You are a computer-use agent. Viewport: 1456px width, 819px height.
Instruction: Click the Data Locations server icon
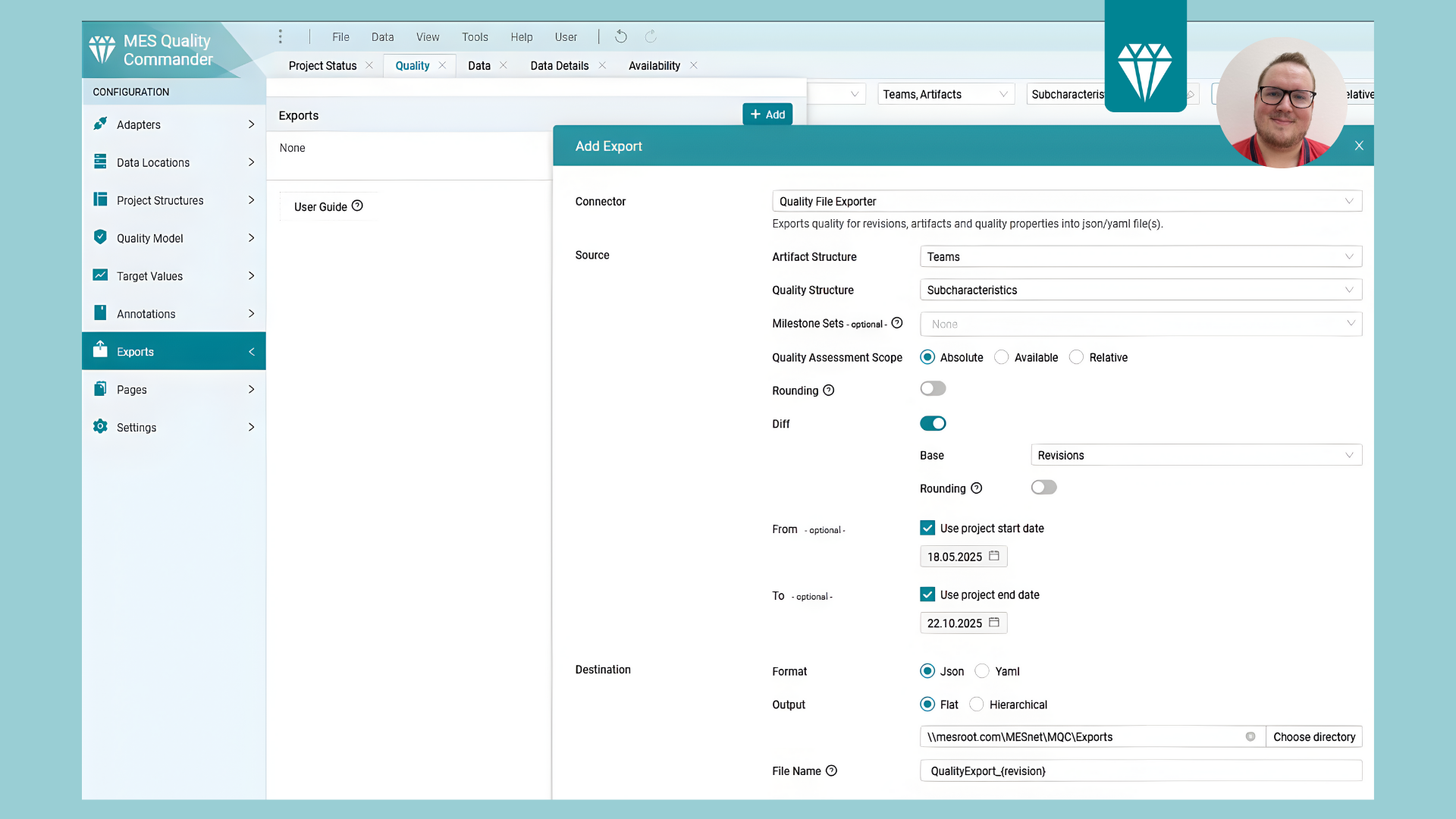(x=100, y=162)
